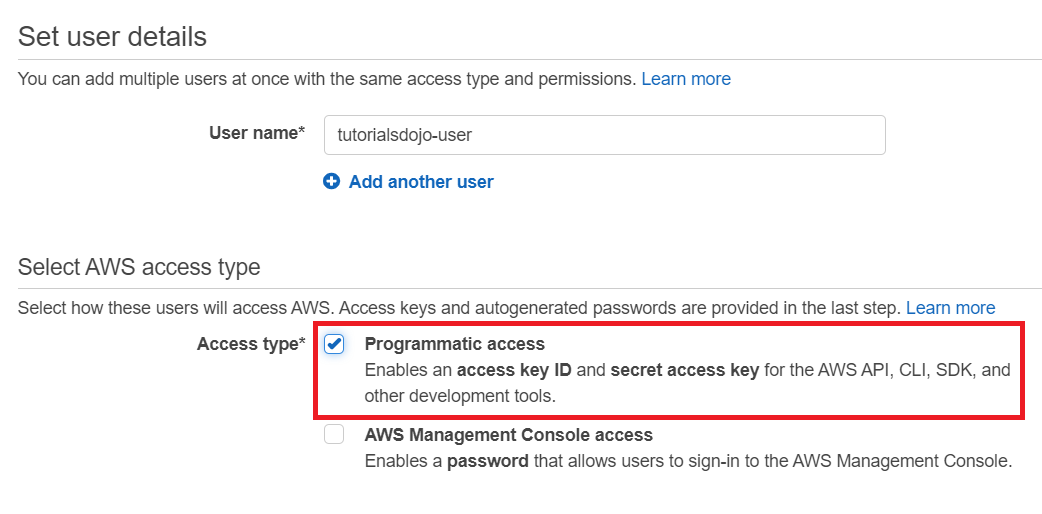Image resolution: width=1042 pixels, height=514 pixels.
Task: Click the User name field label
Action: [256, 134]
